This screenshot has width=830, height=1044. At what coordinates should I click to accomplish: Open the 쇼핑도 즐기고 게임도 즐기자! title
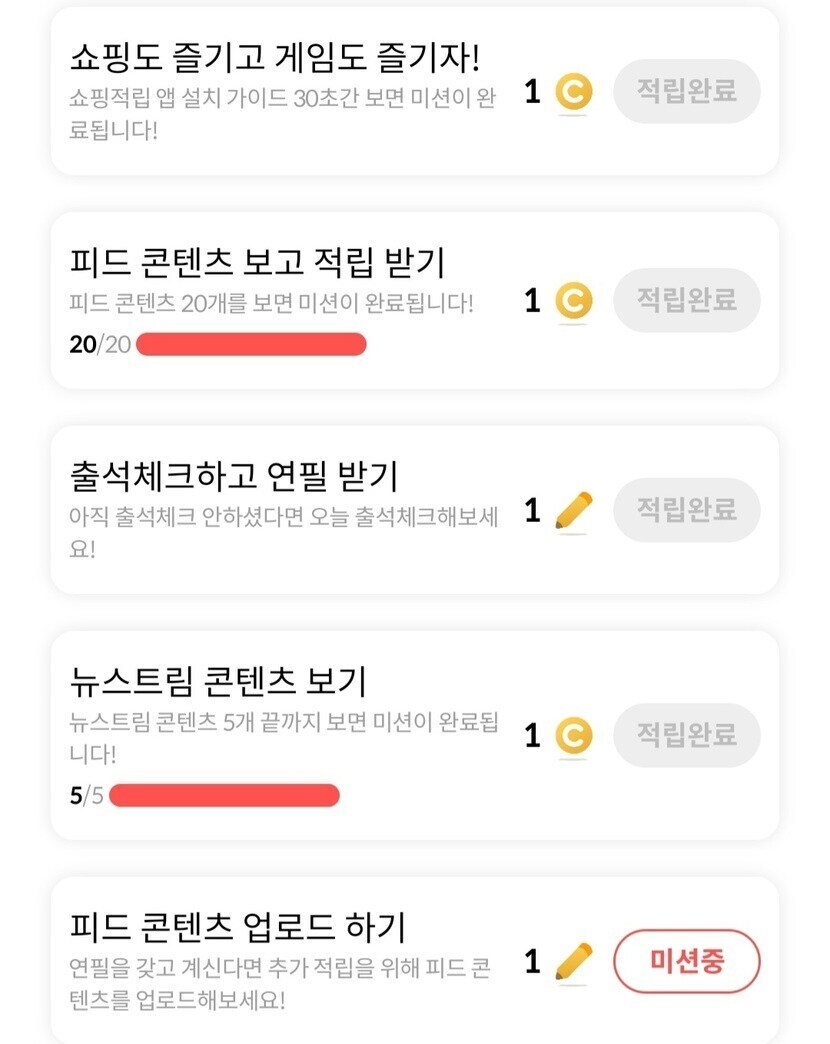[x=276, y=58]
